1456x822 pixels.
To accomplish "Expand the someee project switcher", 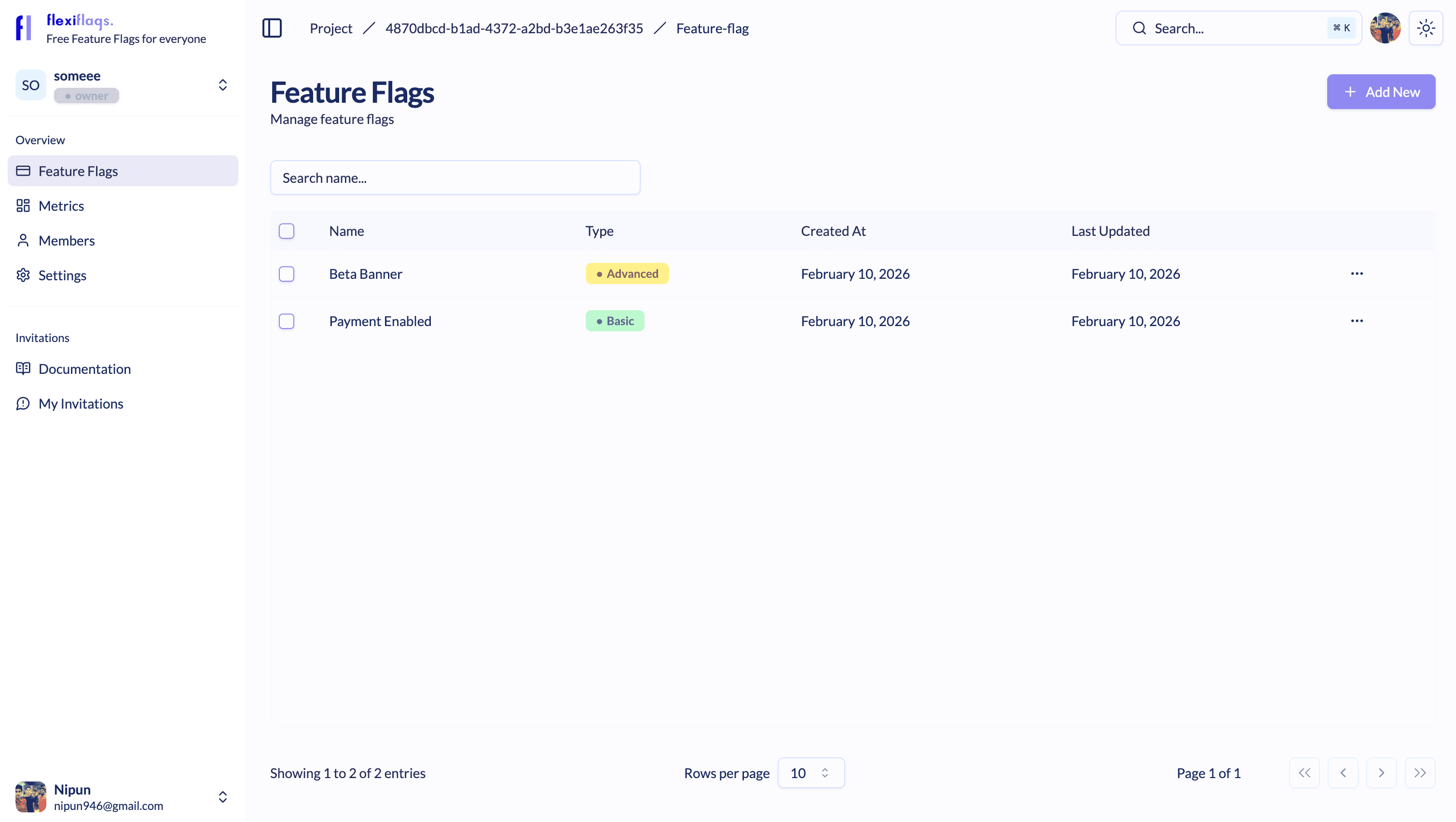I will [223, 85].
